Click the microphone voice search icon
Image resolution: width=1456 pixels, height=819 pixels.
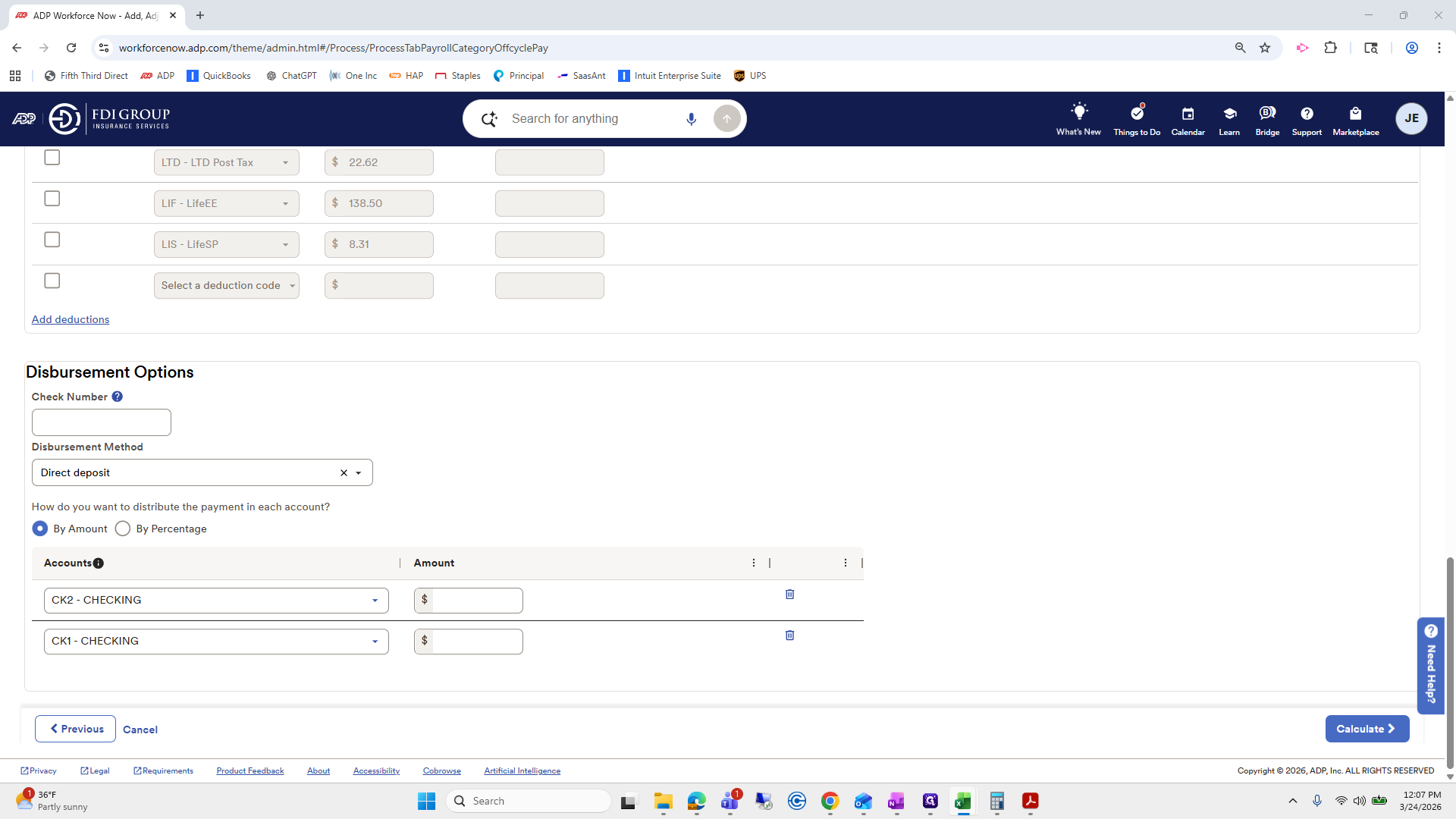point(691,119)
